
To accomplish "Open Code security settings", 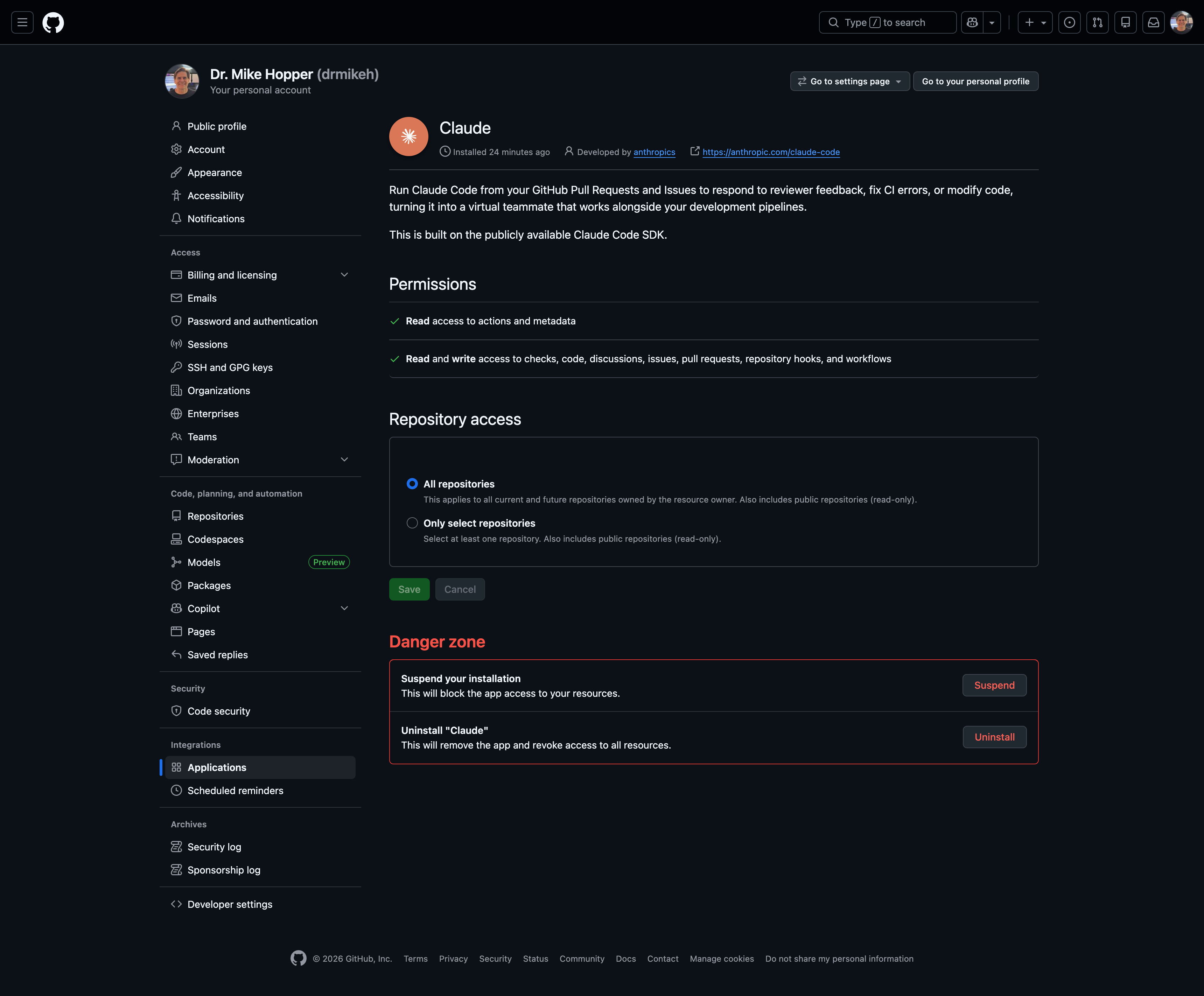I will 260,711.
